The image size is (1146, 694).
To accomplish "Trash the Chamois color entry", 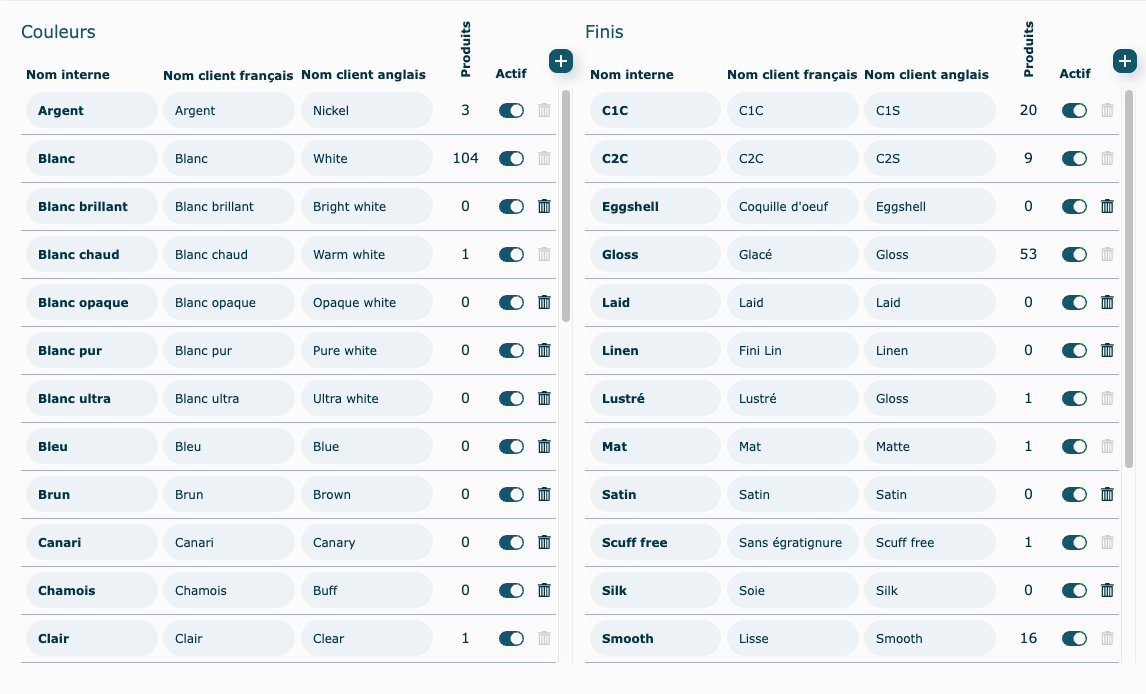I will coord(544,590).
